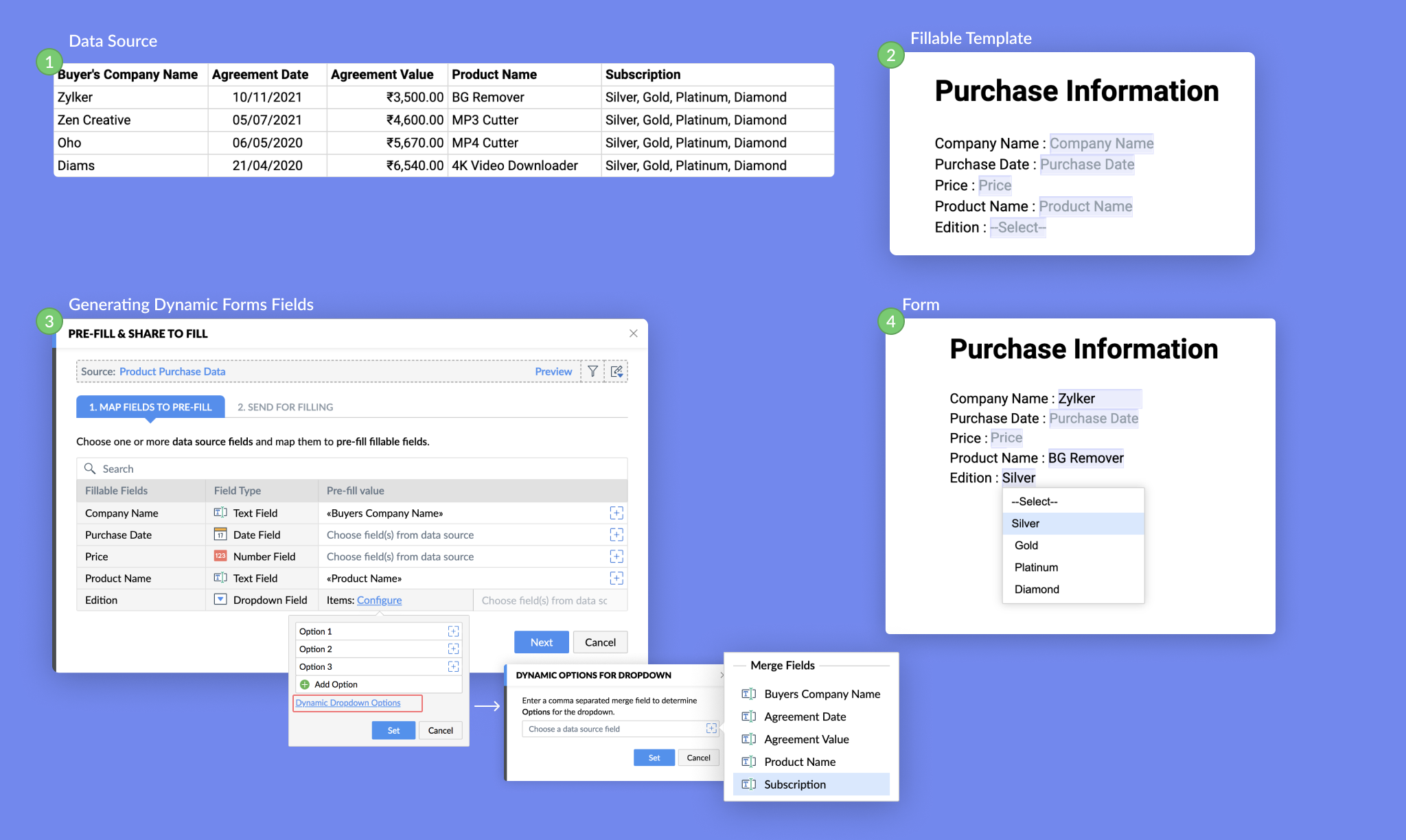Open Edition dropdown showing Silver in form
Screen dimensions: 1406x840
(x=1018, y=478)
